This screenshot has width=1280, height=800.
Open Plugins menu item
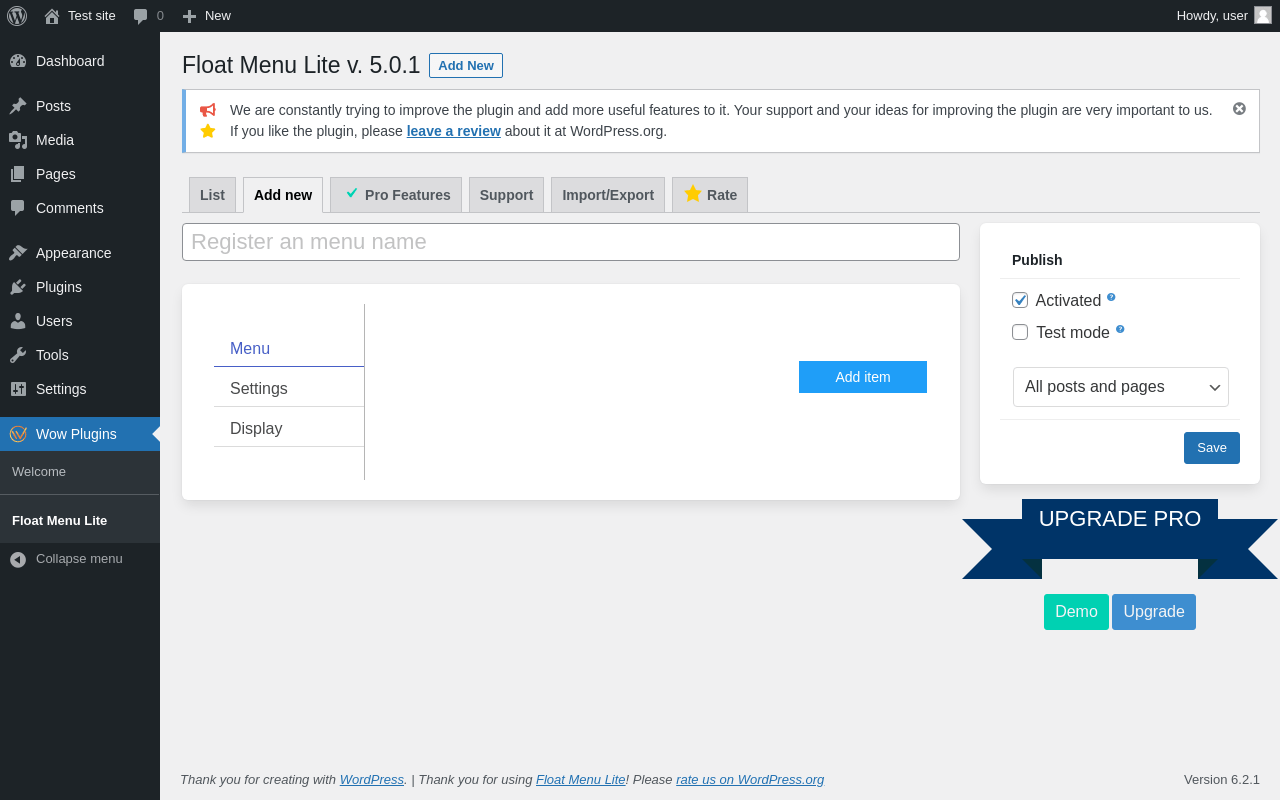(x=80, y=287)
